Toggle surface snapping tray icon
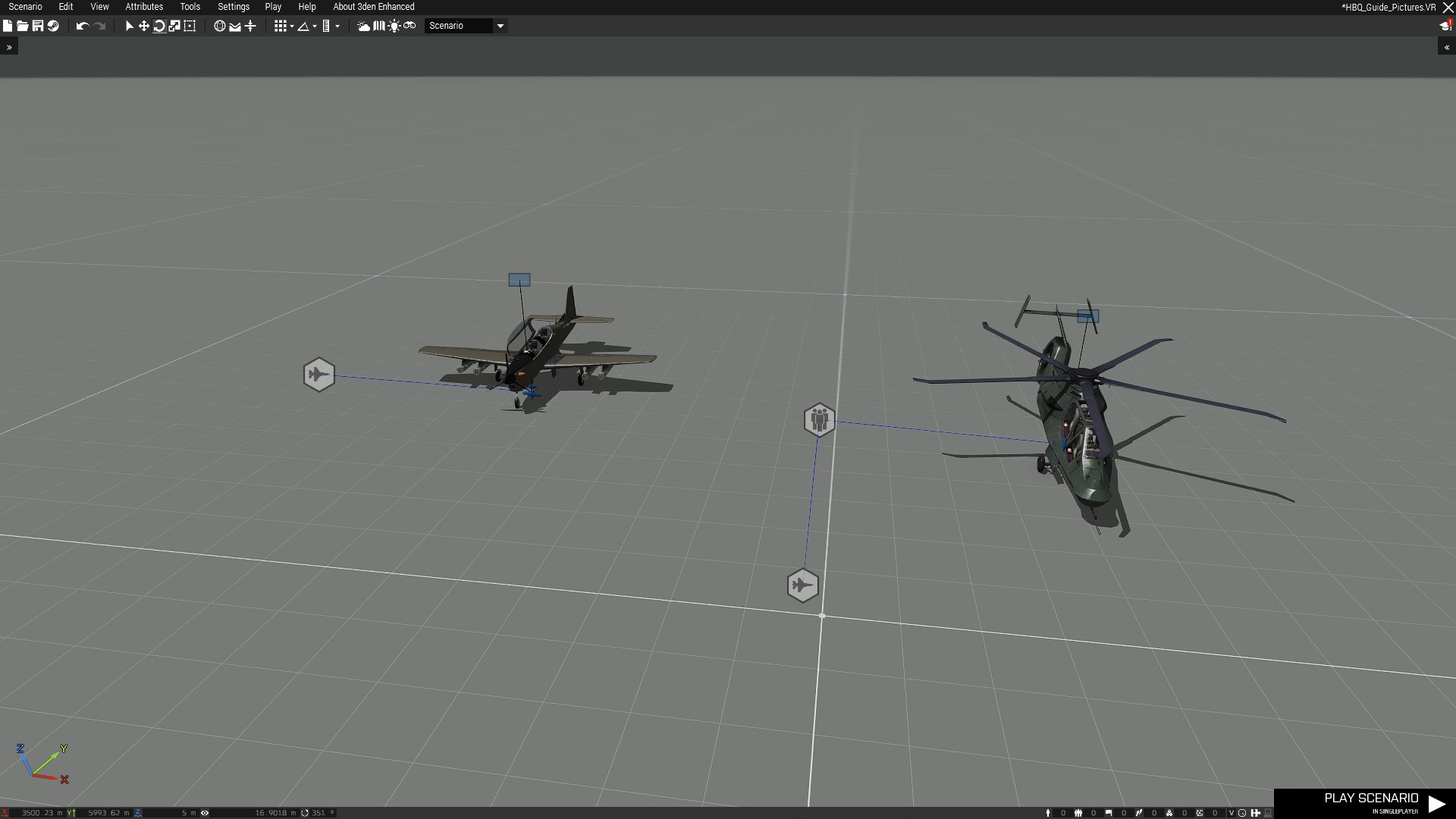 (x=235, y=26)
